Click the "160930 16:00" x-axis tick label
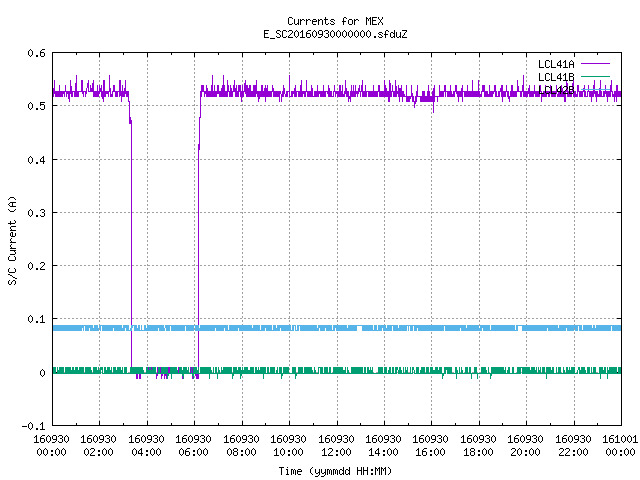Image resolution: width=640 pixels, height=480 pixels. pos(431,446)
